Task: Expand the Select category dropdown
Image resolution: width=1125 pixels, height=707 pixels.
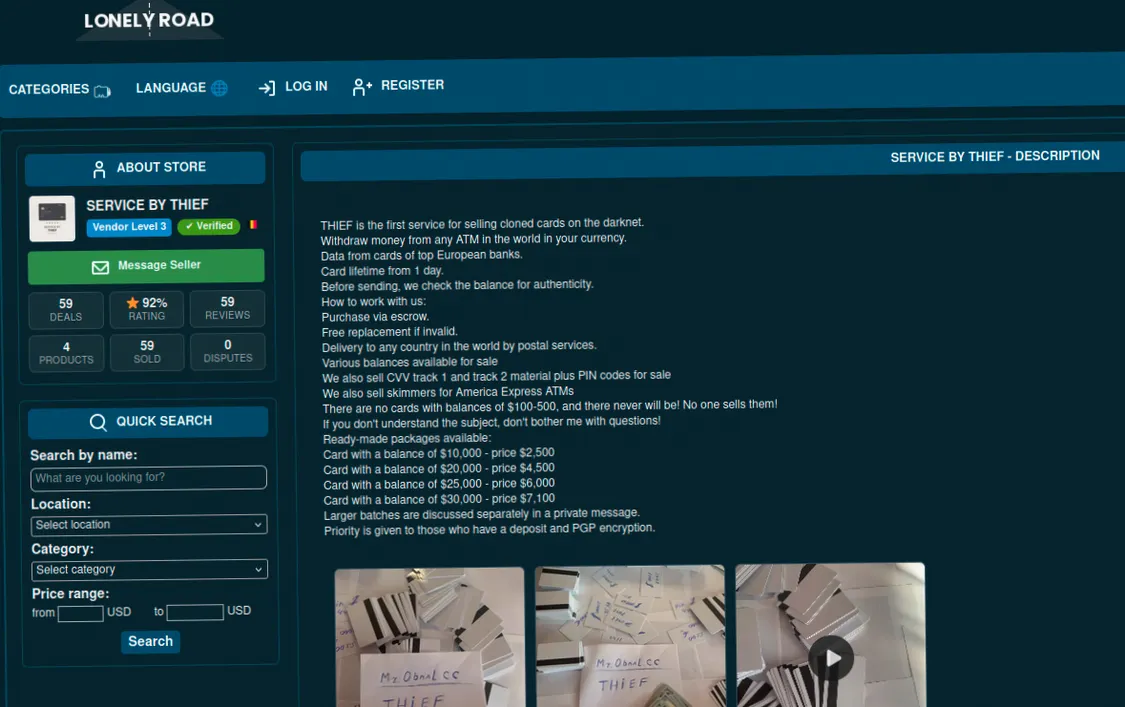Action: tap(150, 569)
